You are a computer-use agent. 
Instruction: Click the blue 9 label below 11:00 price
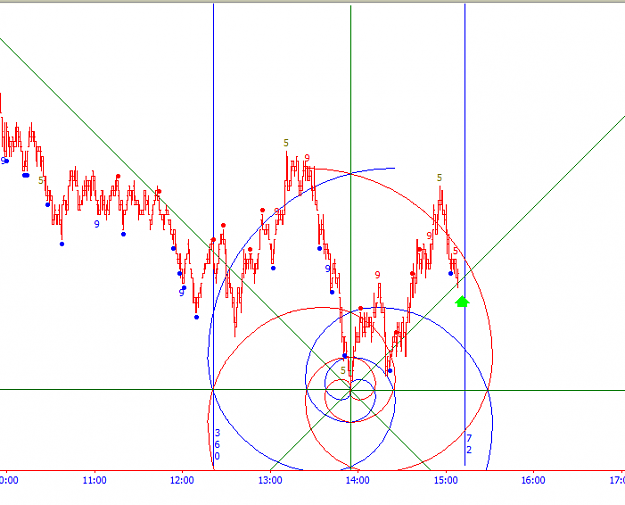tap(96, 224)
